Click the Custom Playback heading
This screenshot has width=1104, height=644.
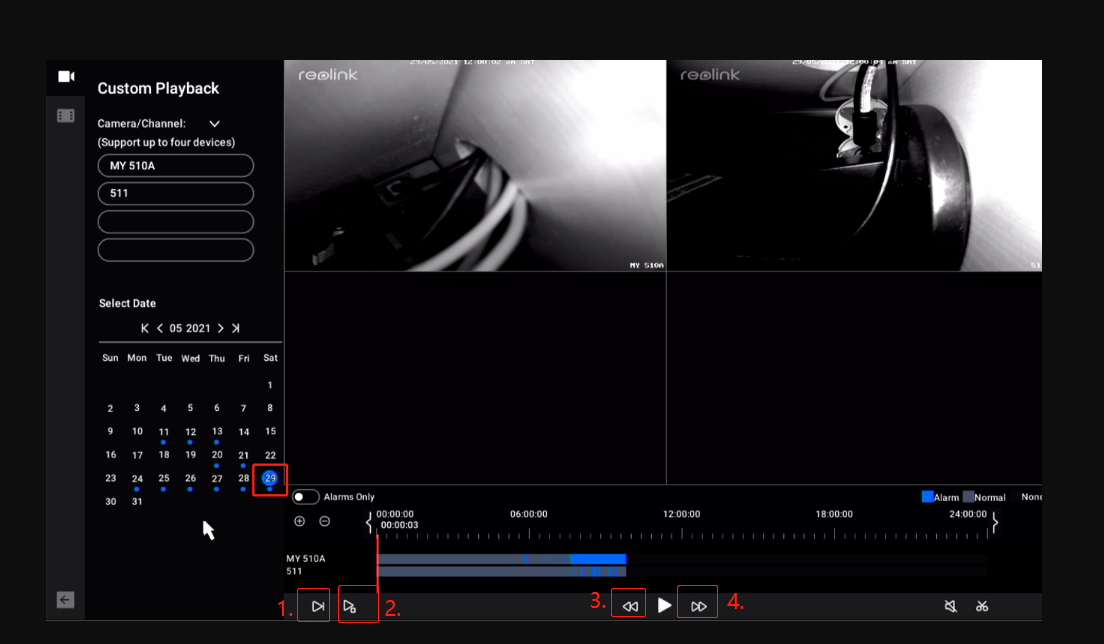tap(158, 89)
